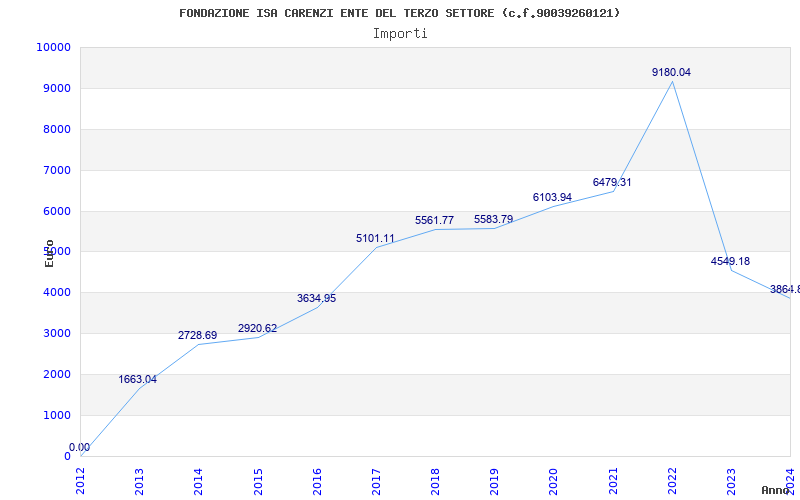The image size is (800, 500).
Task: Click the y-axis value 2000
Action: pos(57,374)
